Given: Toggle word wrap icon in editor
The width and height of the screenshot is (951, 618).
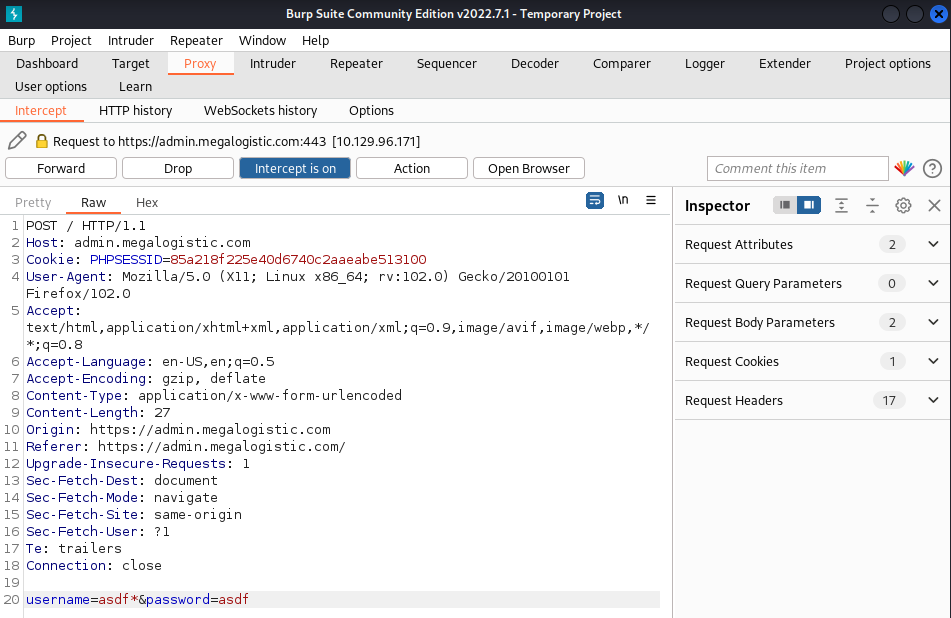Looking at the screenshot, I should click(x=595, y=200).
